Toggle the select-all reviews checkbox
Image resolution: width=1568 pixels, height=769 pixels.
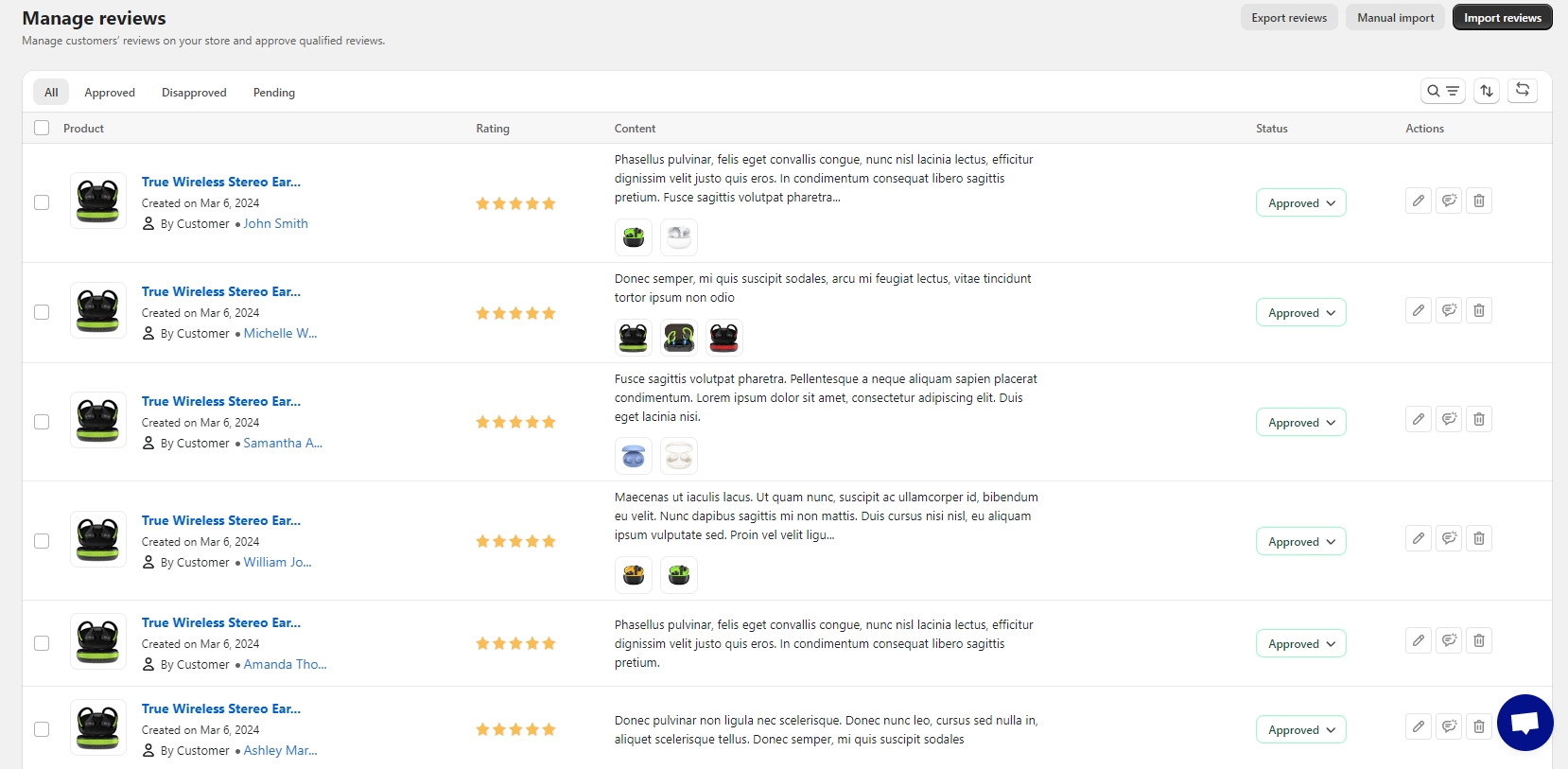[42, 128]
